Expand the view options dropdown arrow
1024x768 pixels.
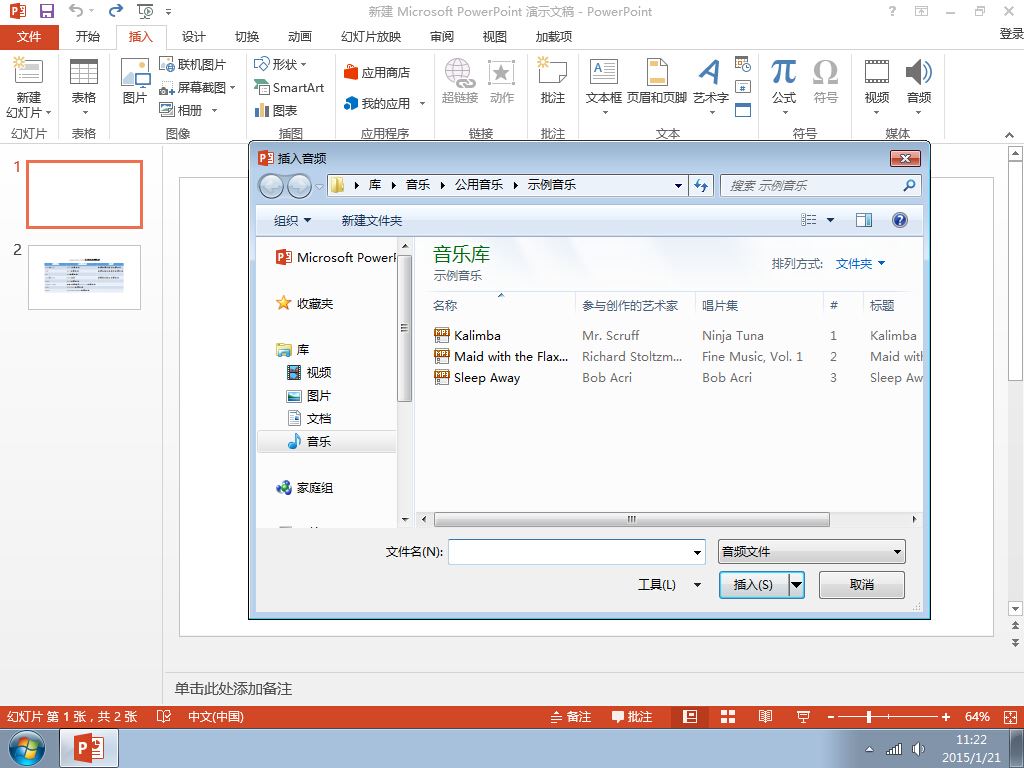pos(830,220)
